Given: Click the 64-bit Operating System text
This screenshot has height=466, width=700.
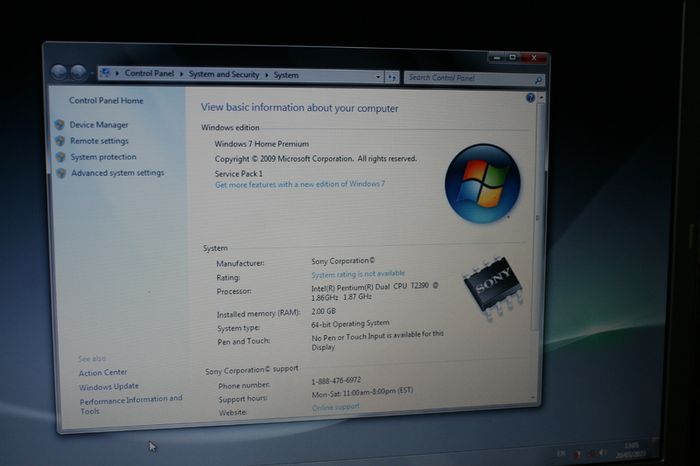Looking at the screenshot, I should click(x=350, y=324).
